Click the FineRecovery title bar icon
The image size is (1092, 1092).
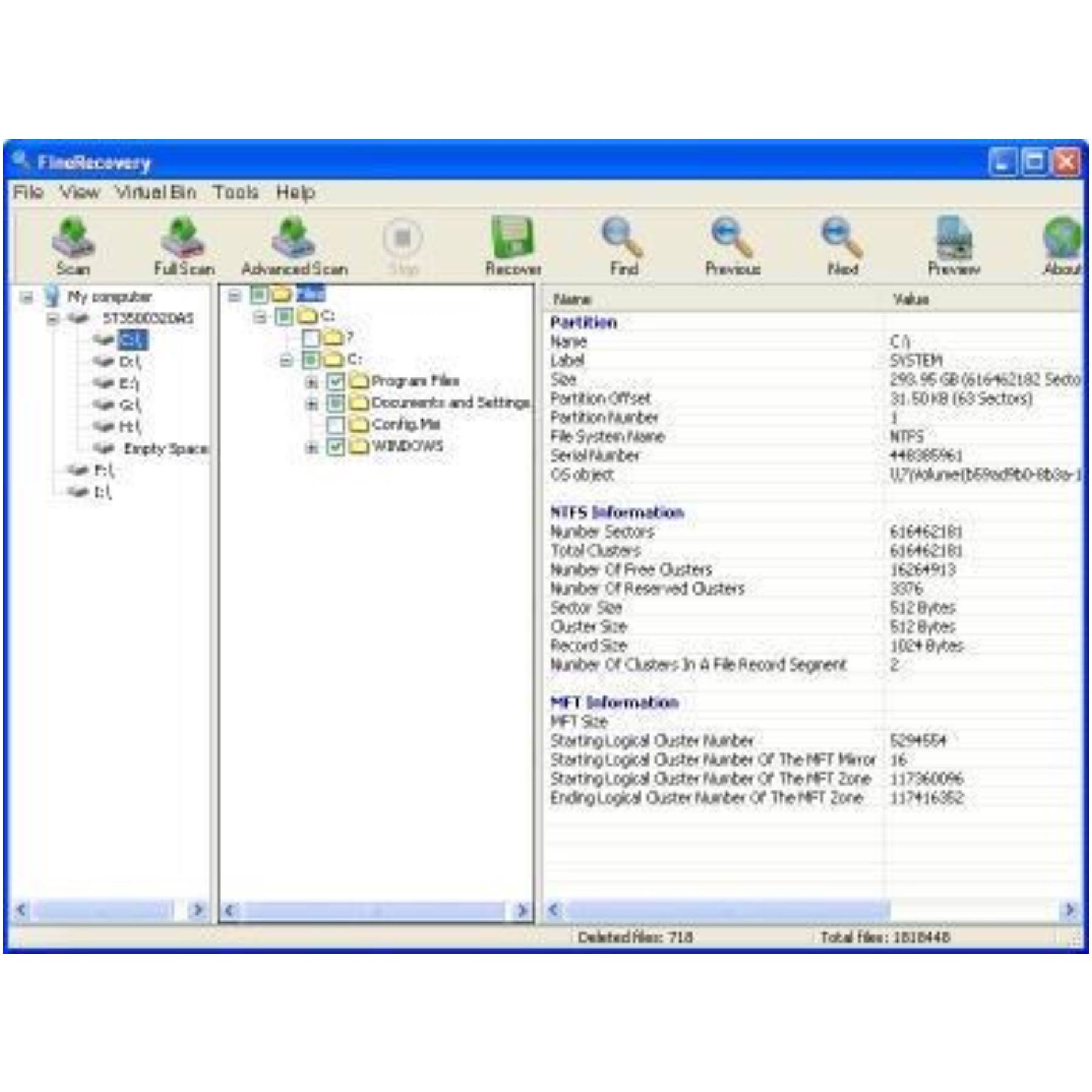coord(21,161)
